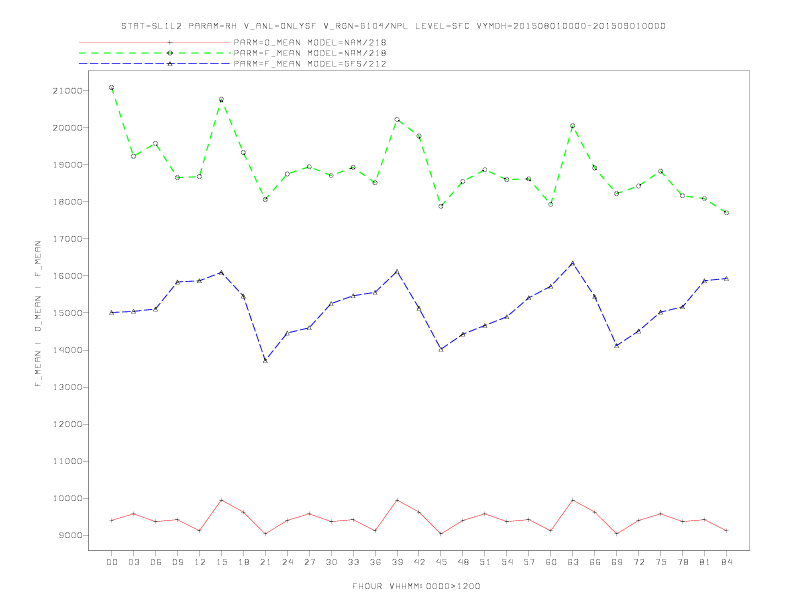The image size is (792, 612).
Task: Click blue GFS triangle marker at hour 39
Action: point(397,272)
